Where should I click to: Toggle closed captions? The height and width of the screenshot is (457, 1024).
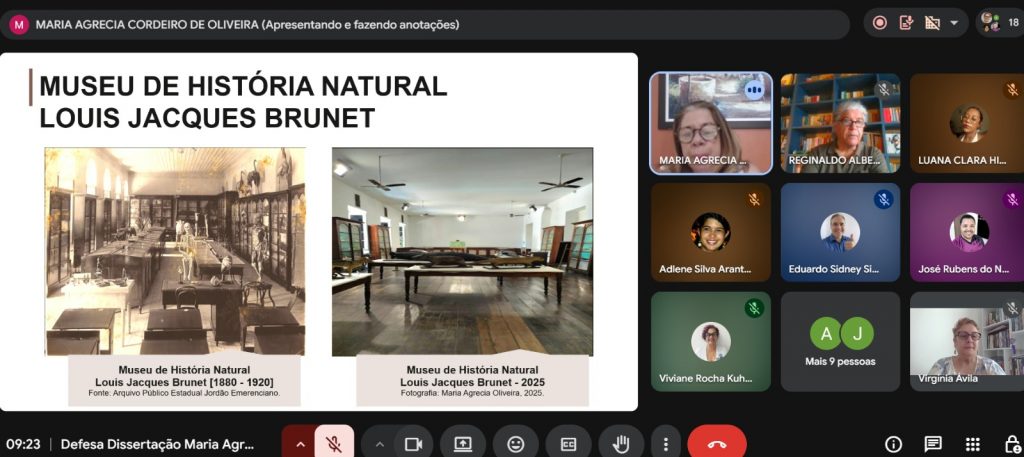pos(568,445)
